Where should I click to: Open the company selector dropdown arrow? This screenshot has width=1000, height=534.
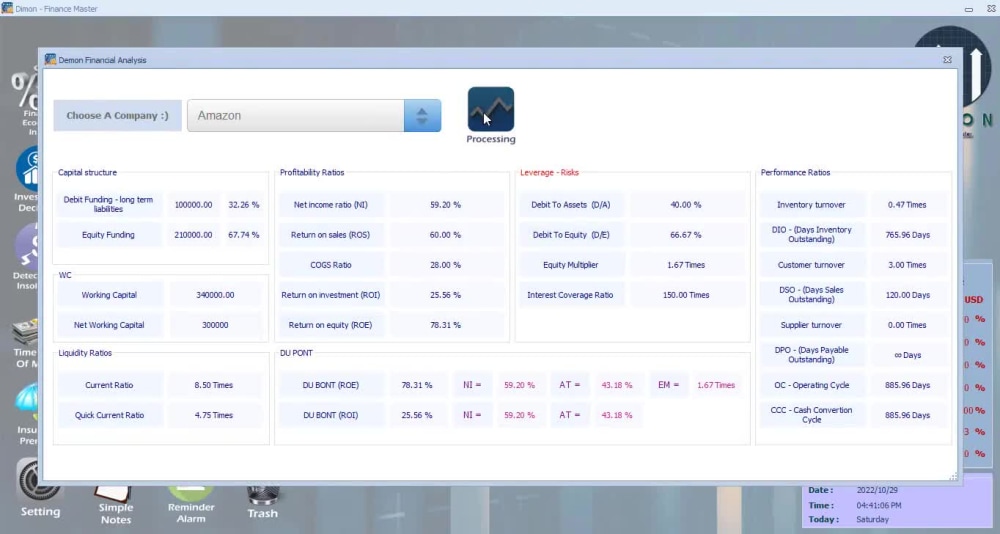pos(422,115)
